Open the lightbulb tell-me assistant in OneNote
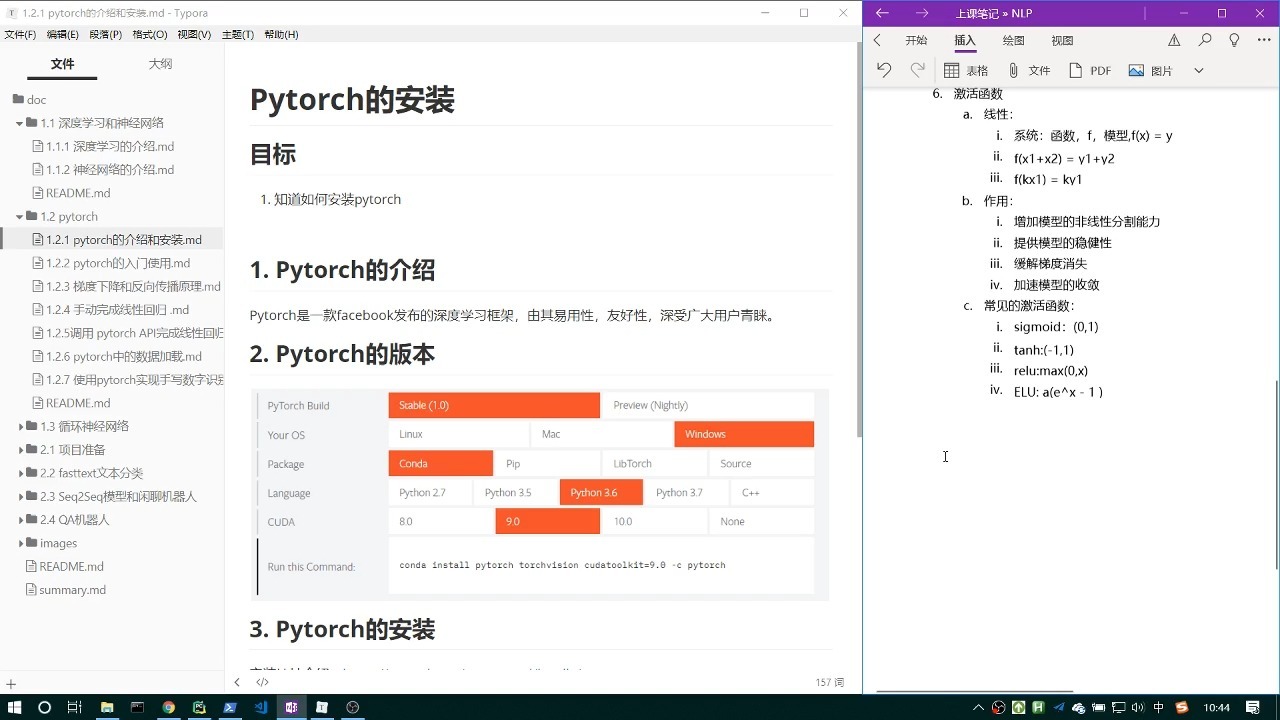Screen dimensions: 1280x720 1234,41
